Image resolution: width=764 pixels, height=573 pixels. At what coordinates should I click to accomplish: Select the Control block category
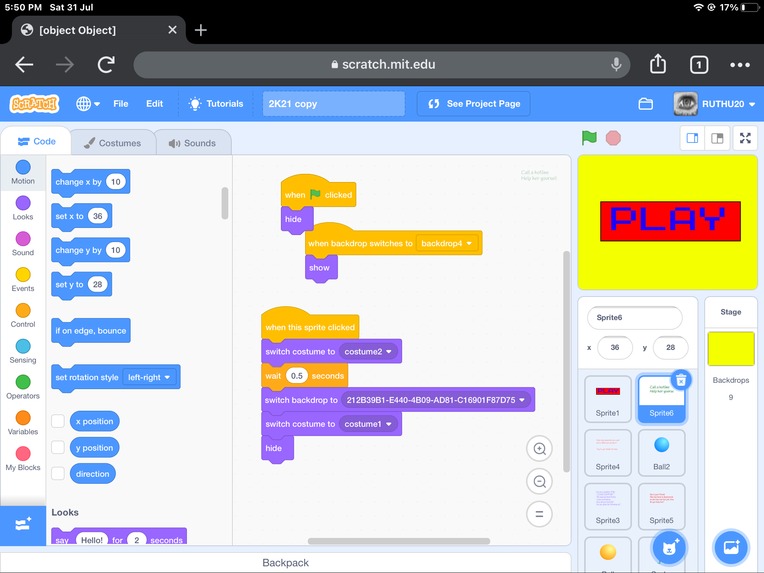pyautogui.click(x=23, y=316)
